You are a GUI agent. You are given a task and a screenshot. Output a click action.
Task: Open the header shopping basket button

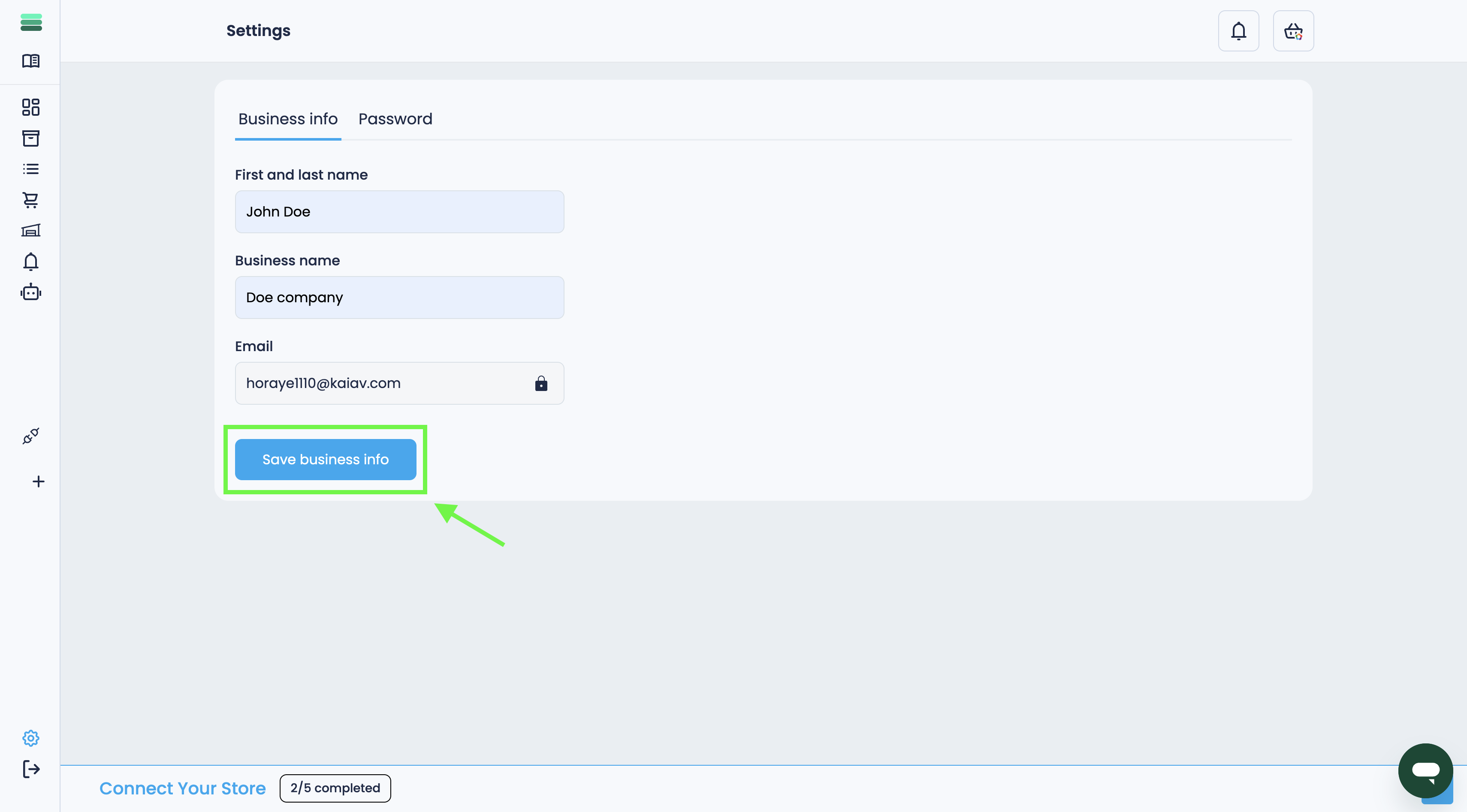[x=1293, y=31]
